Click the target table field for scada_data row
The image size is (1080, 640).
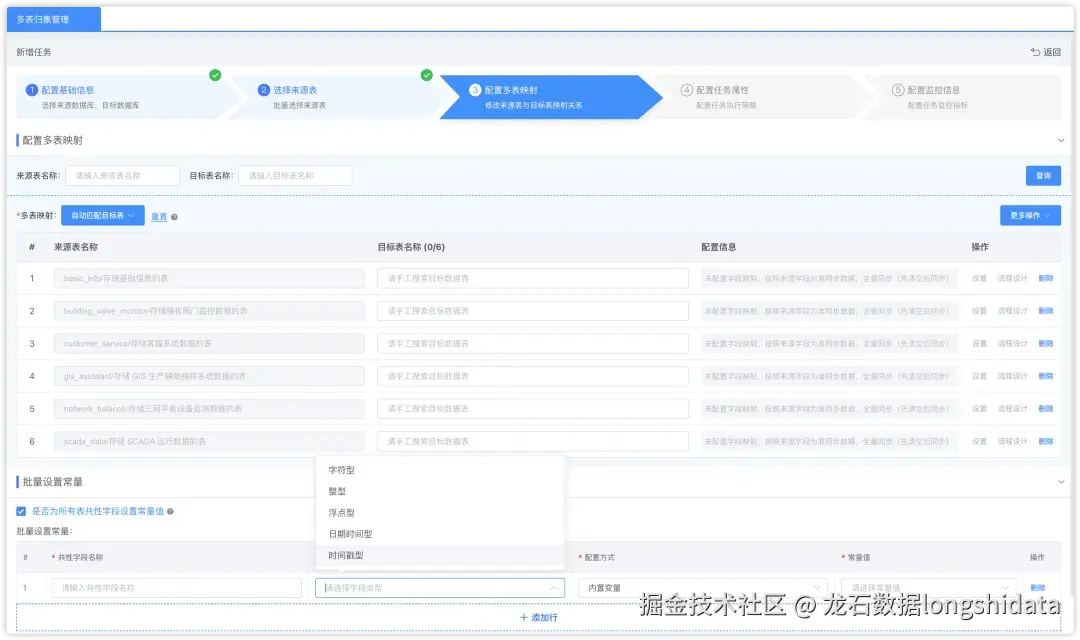point(532,441)
